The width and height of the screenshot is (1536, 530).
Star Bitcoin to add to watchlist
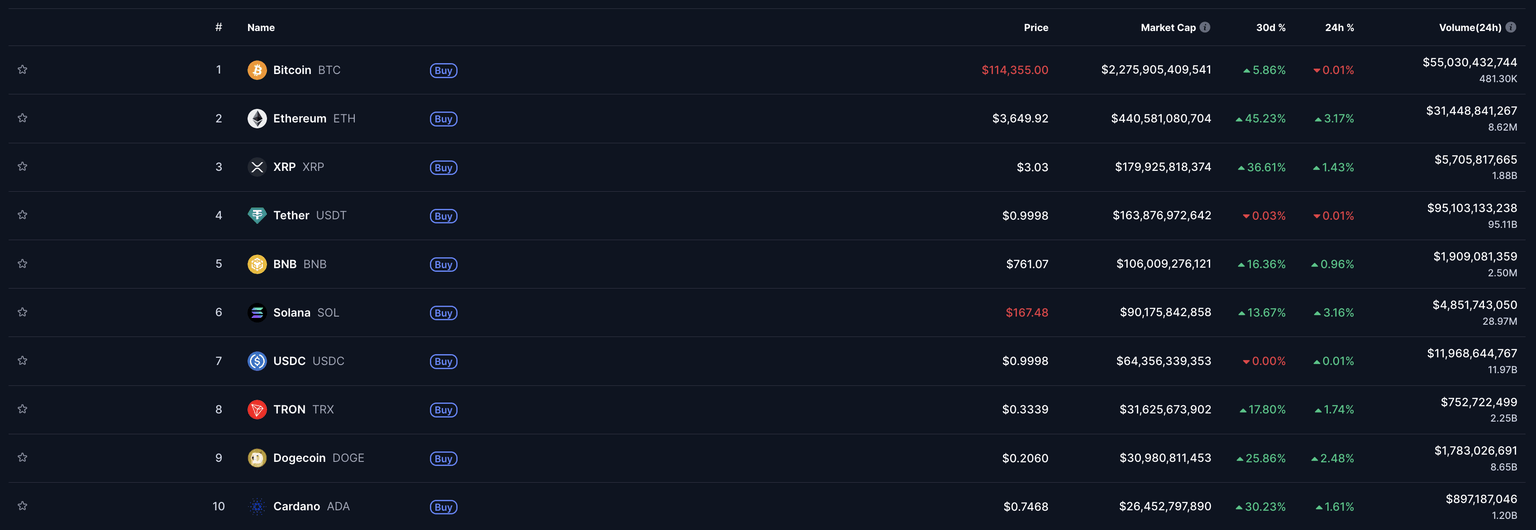22,70
